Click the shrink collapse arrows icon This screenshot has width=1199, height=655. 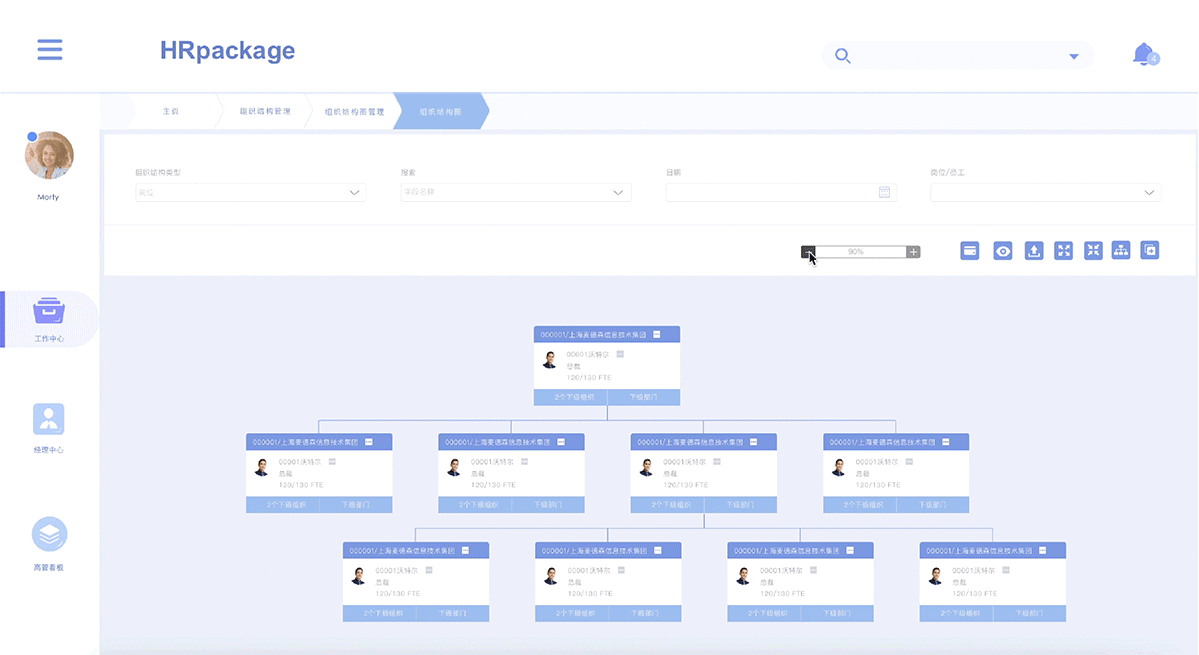[1093, 251]
